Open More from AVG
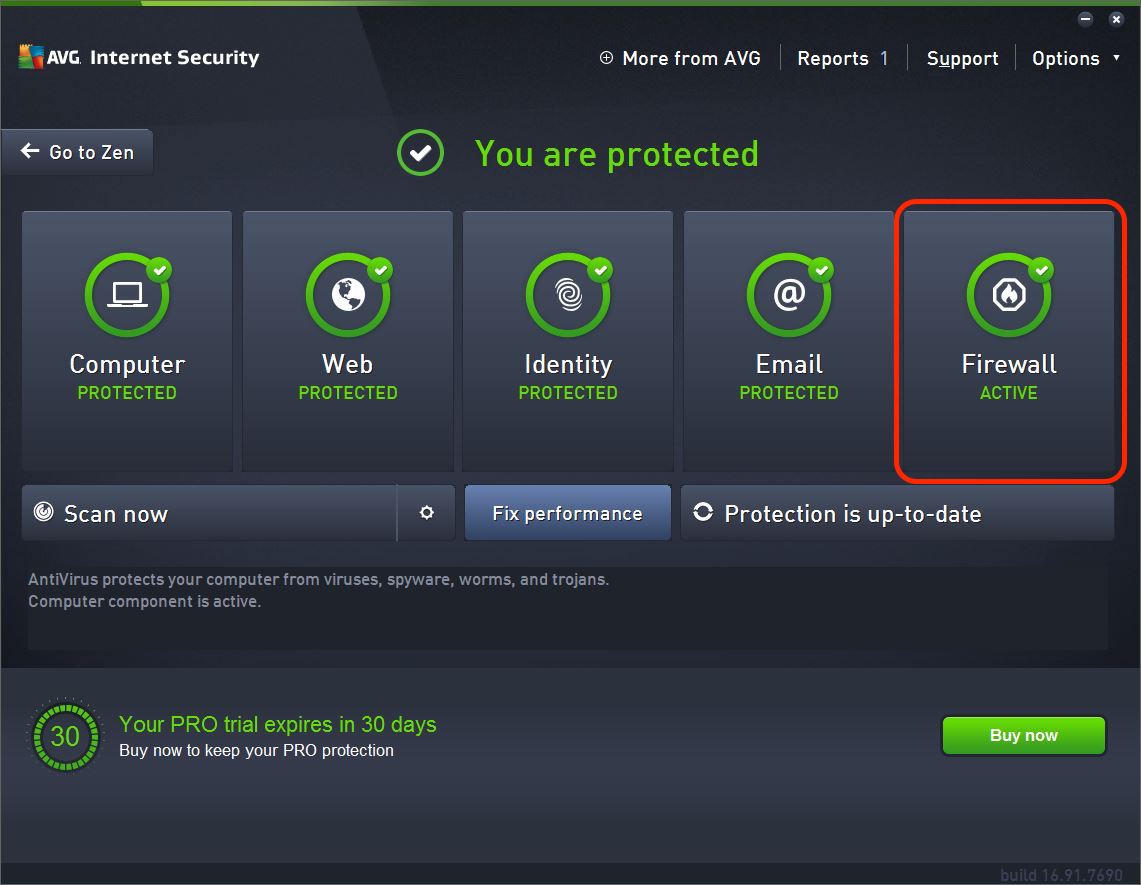 tap(691, 58)
